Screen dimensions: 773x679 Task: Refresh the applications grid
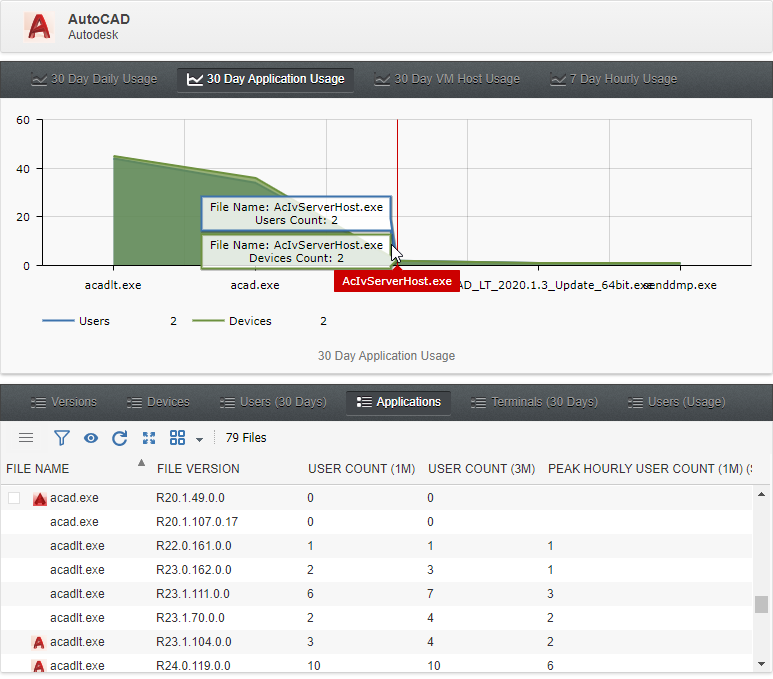click(120, 438)
